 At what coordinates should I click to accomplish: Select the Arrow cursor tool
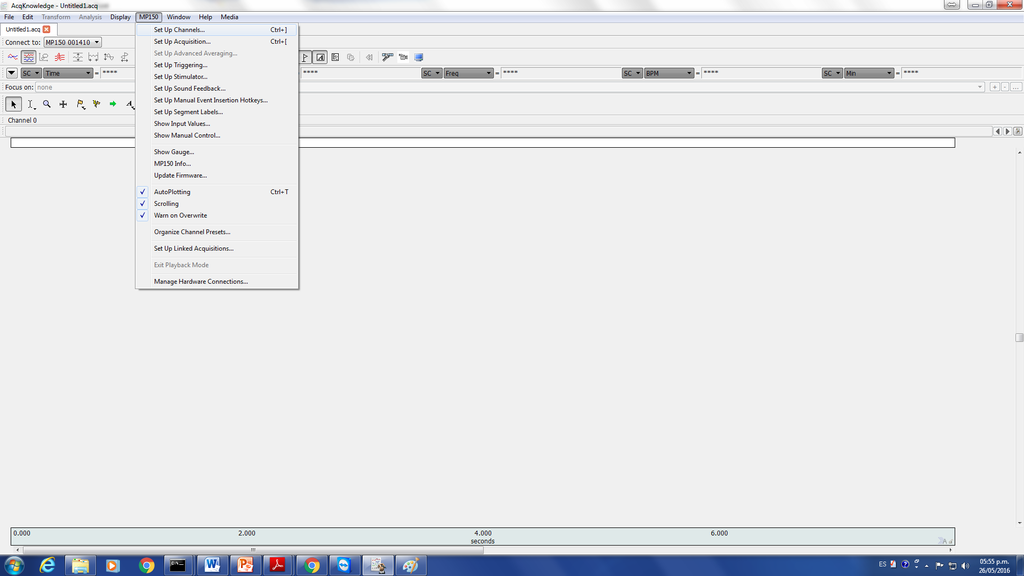(x=13, y=104)
